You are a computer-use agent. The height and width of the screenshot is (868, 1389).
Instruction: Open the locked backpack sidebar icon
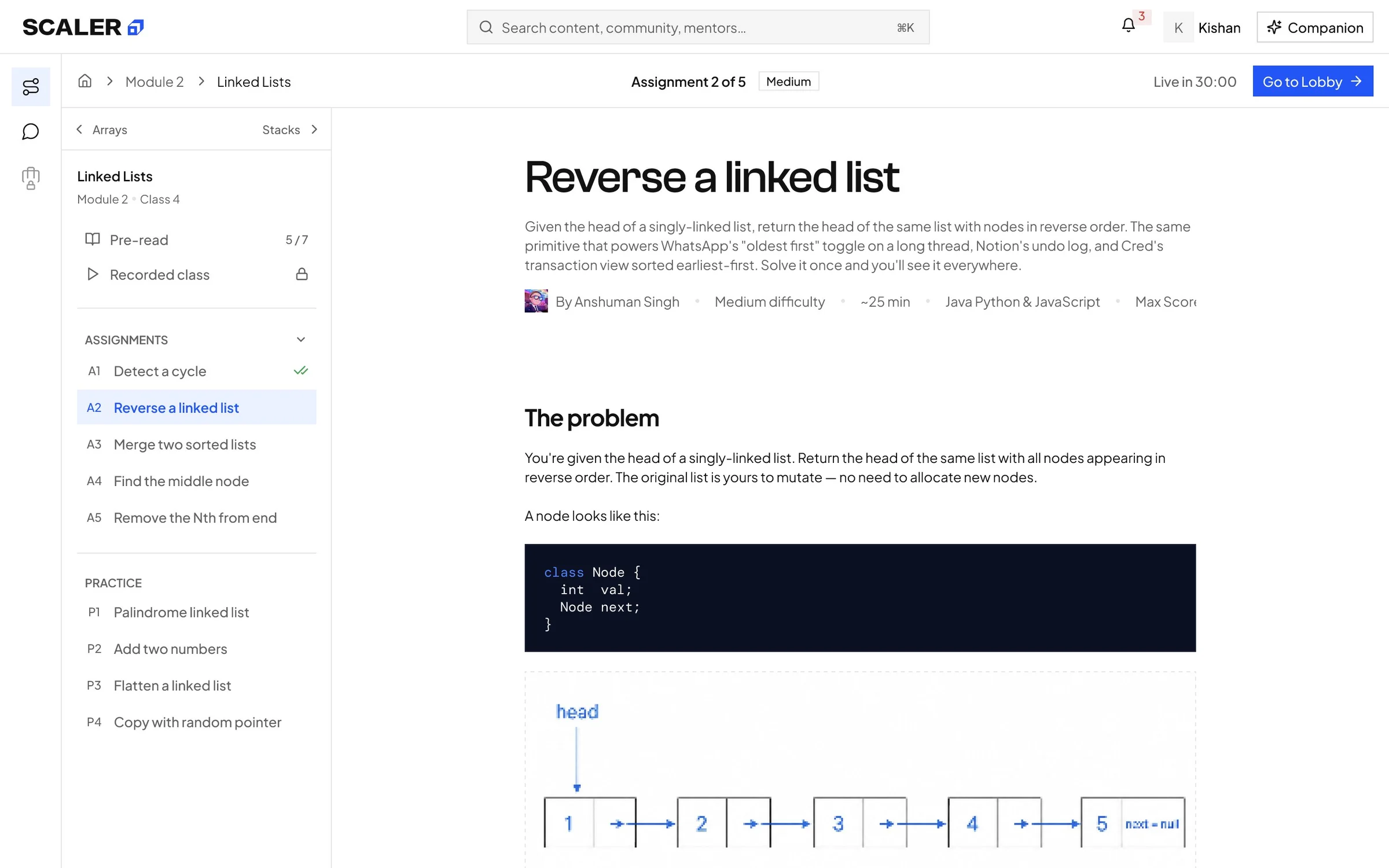click(31, 178)
